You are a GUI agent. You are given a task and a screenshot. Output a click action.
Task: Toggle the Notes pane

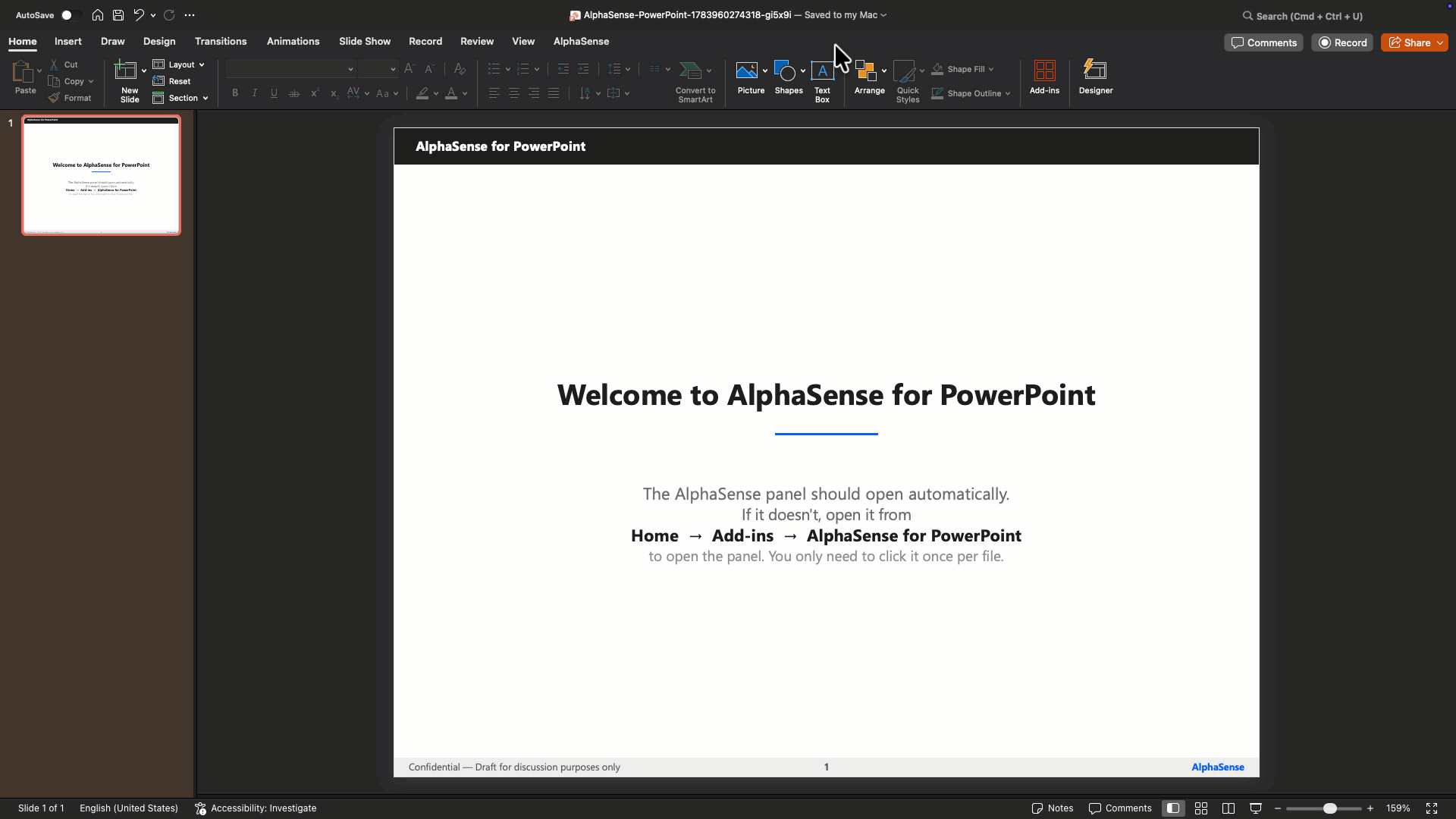click(1053, 808)
